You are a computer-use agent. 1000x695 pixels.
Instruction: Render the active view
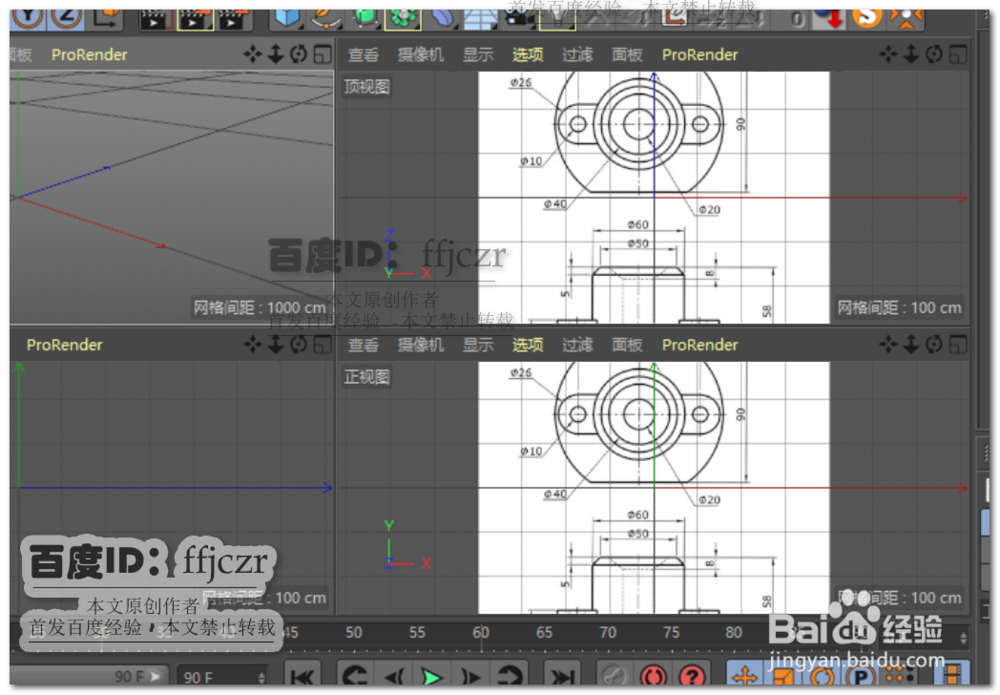pyautogui.click(x=155, y=18)
